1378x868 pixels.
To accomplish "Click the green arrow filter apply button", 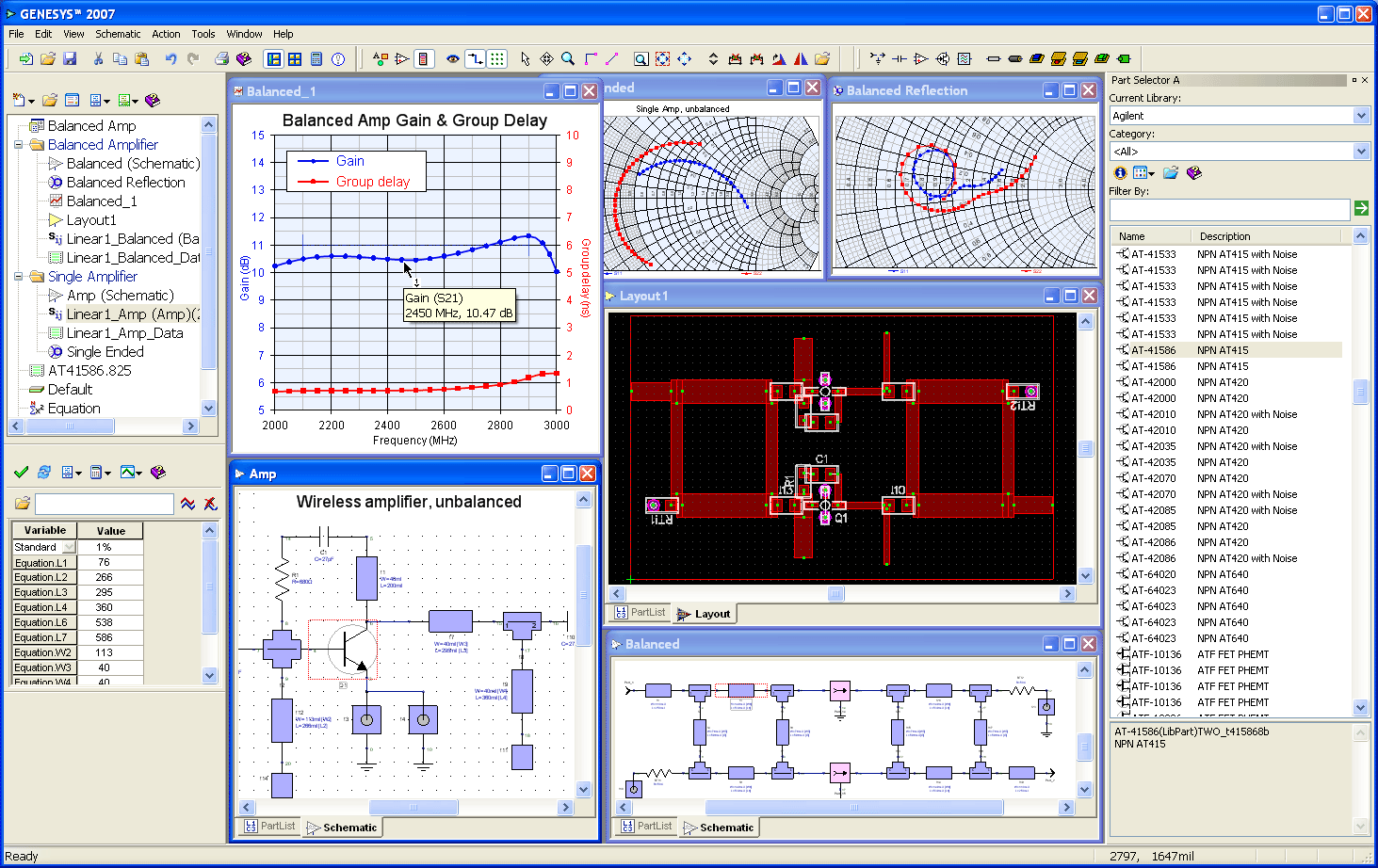I will (1361, 208).
